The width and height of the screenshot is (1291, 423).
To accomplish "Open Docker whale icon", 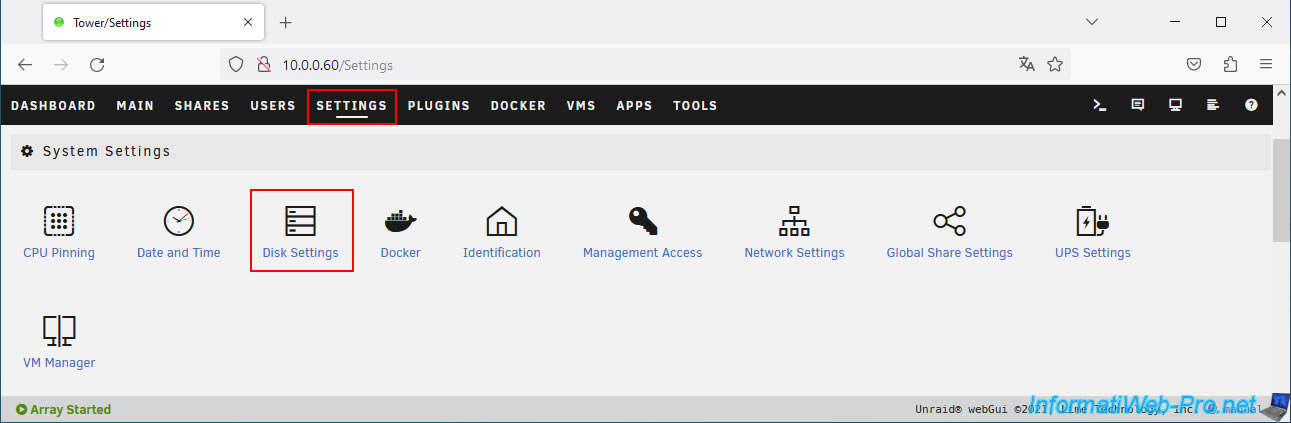I will click(400, 221).
